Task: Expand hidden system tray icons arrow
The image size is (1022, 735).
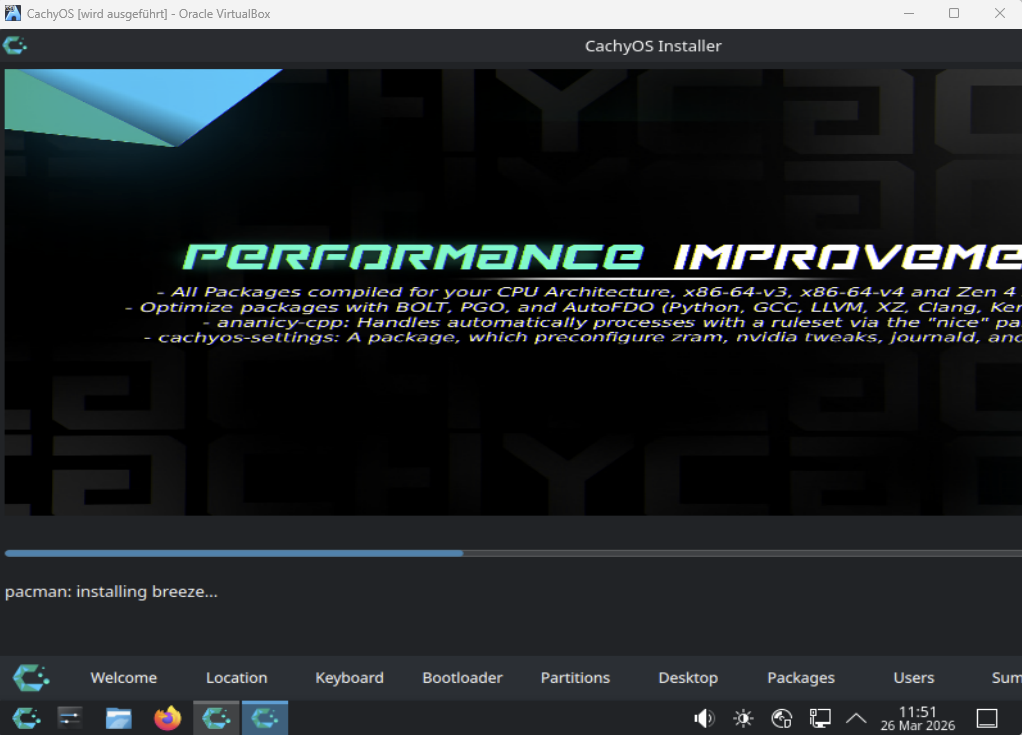Action: pos(856,718)
